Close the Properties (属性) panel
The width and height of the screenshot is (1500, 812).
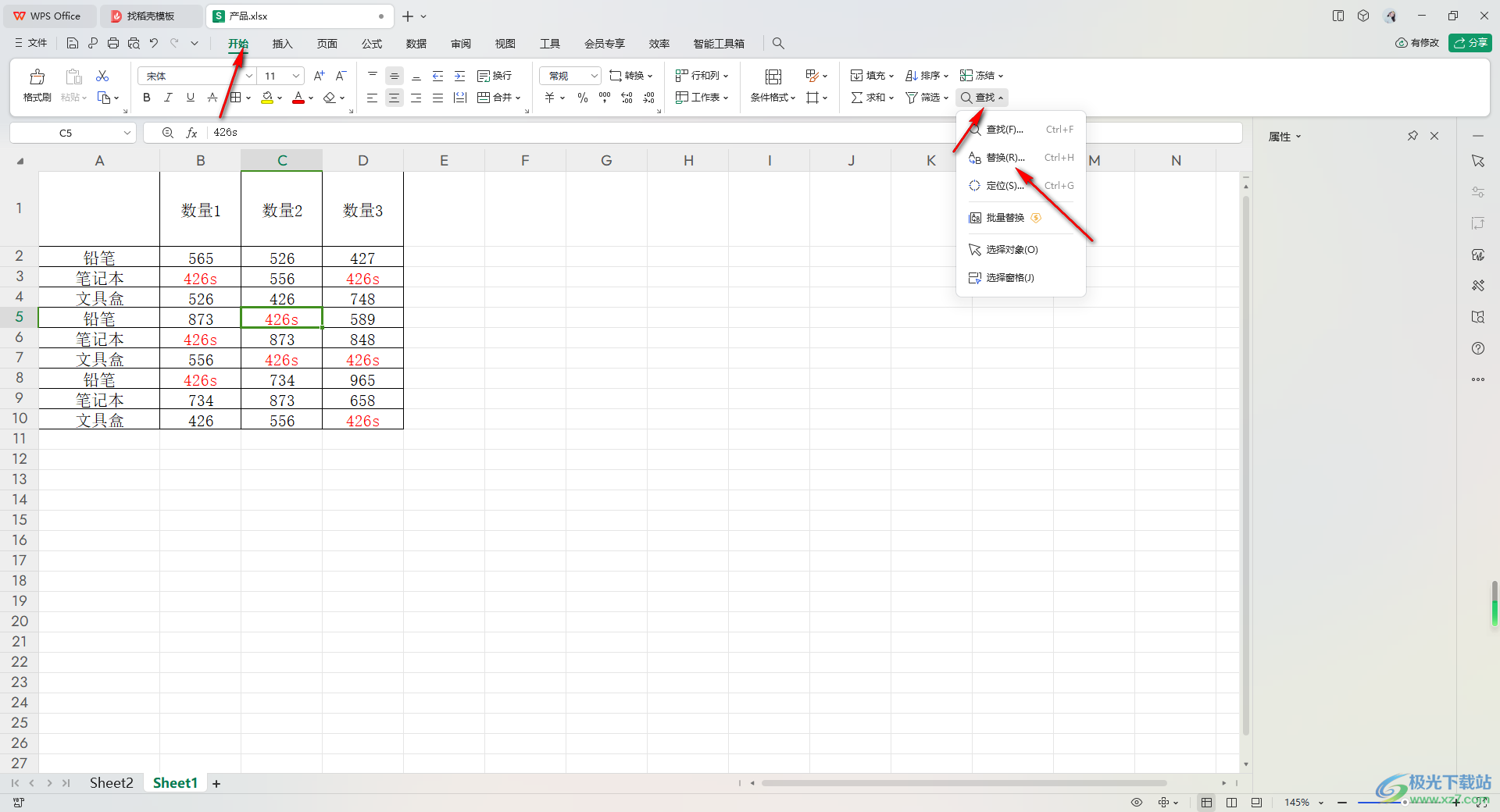(1434, 136)
